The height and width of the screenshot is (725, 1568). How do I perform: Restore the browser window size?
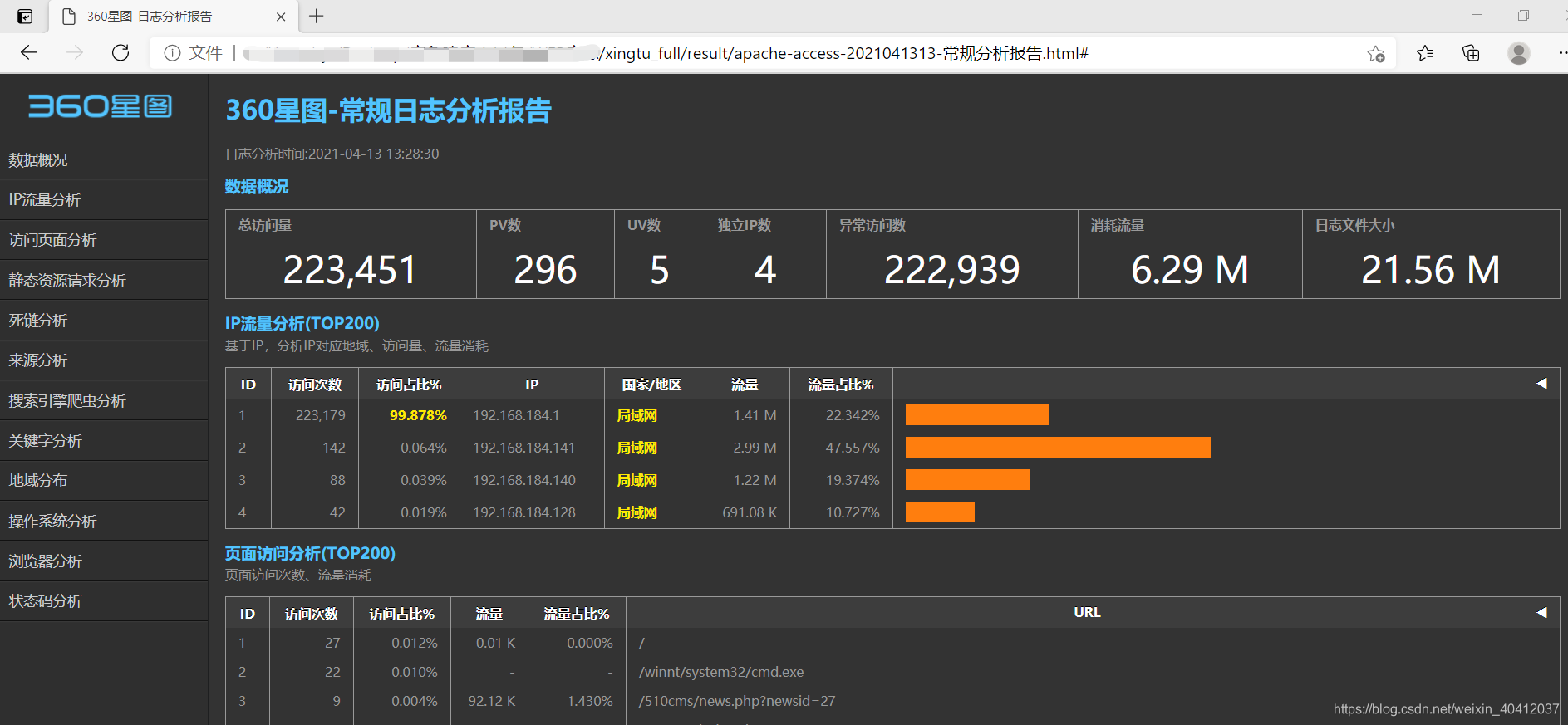pos(1523,16)
